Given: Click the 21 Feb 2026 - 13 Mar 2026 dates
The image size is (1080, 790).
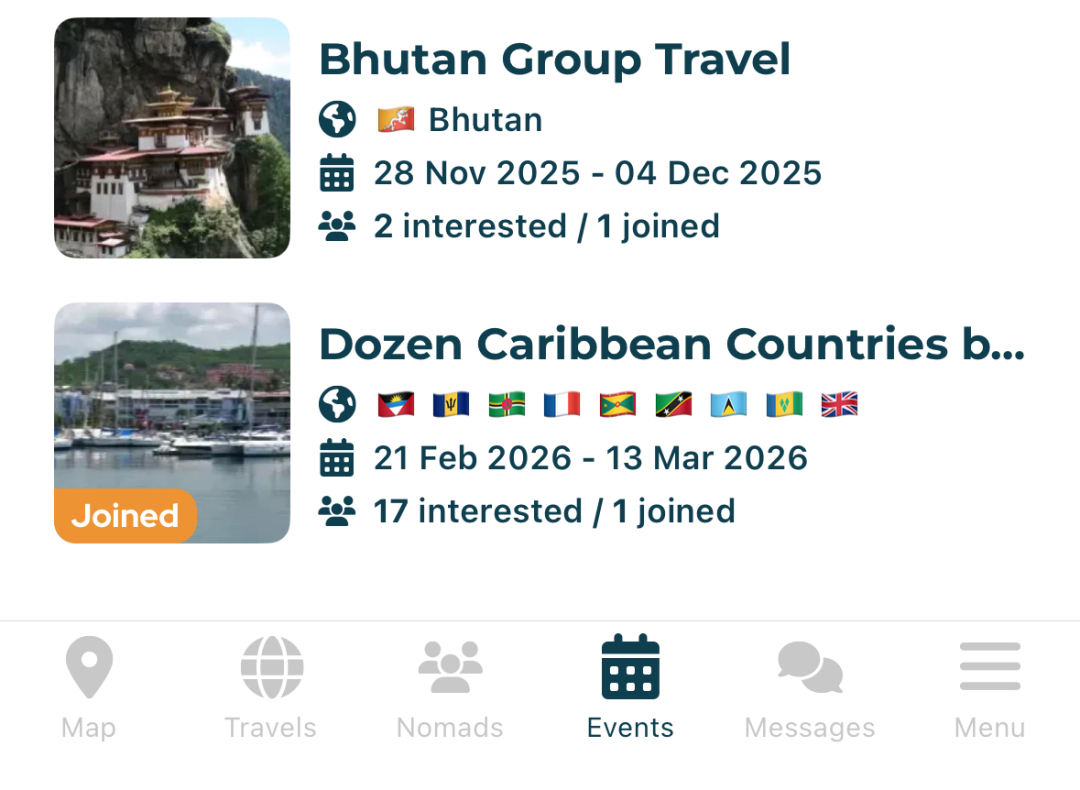Looking at the screenshot, I should pos(590,458).
